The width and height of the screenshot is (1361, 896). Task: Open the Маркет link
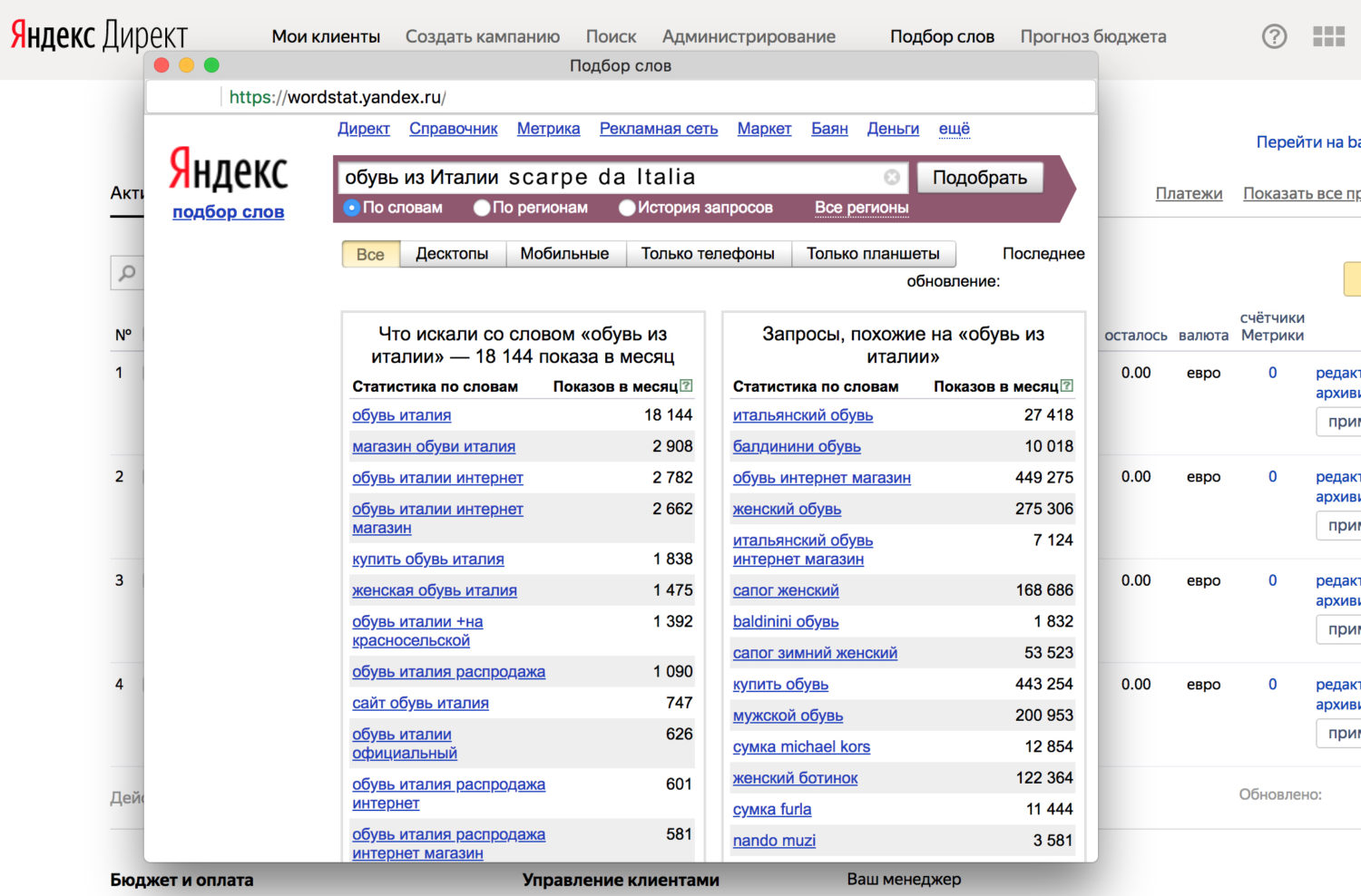764,129
